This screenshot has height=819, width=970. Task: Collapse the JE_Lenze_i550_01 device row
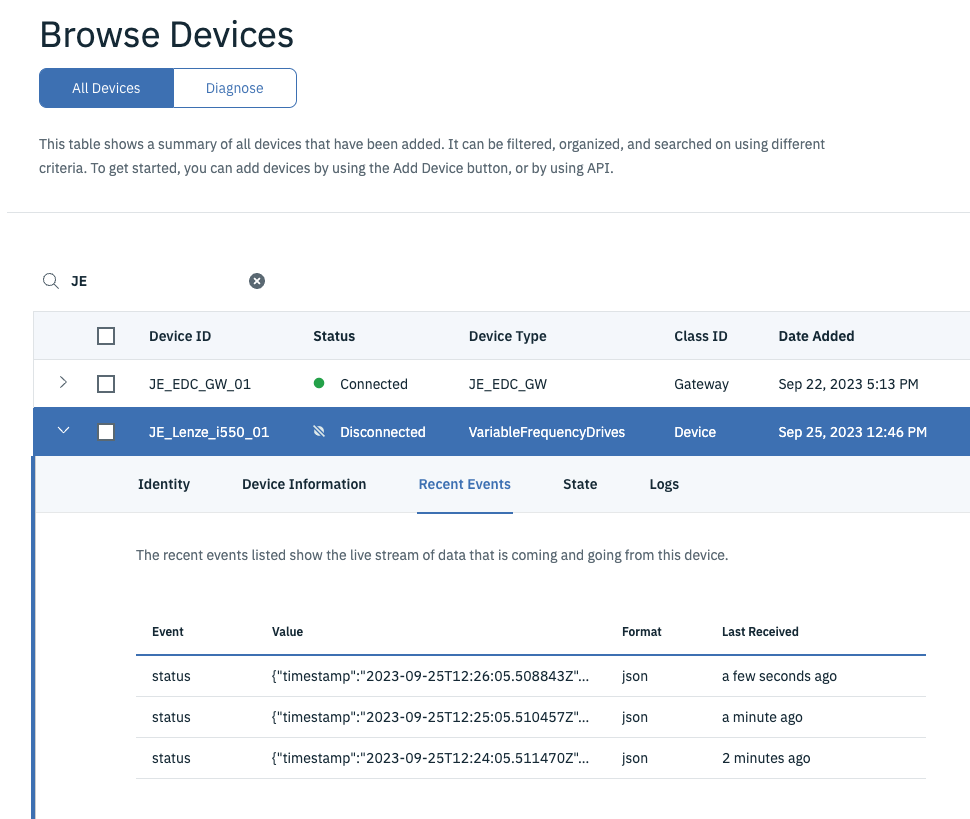pyautogui.click(x=63, y=430)
